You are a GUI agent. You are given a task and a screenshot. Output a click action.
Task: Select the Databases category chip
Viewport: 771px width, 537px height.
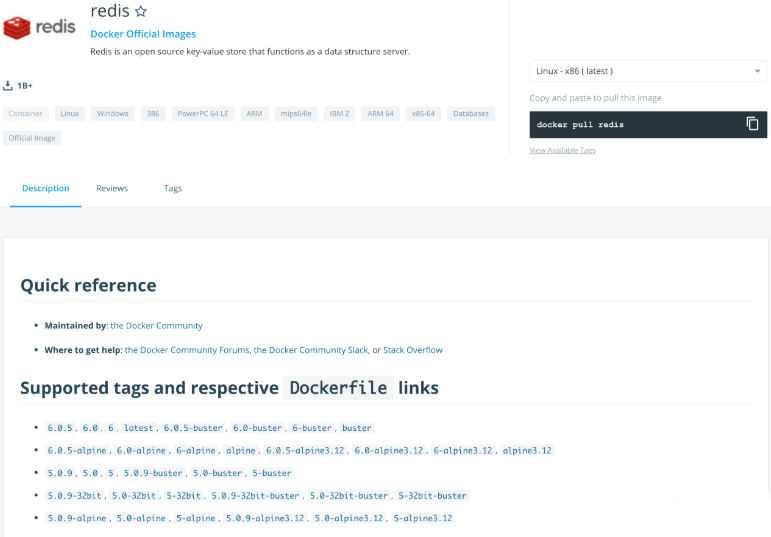click(471, 114)
